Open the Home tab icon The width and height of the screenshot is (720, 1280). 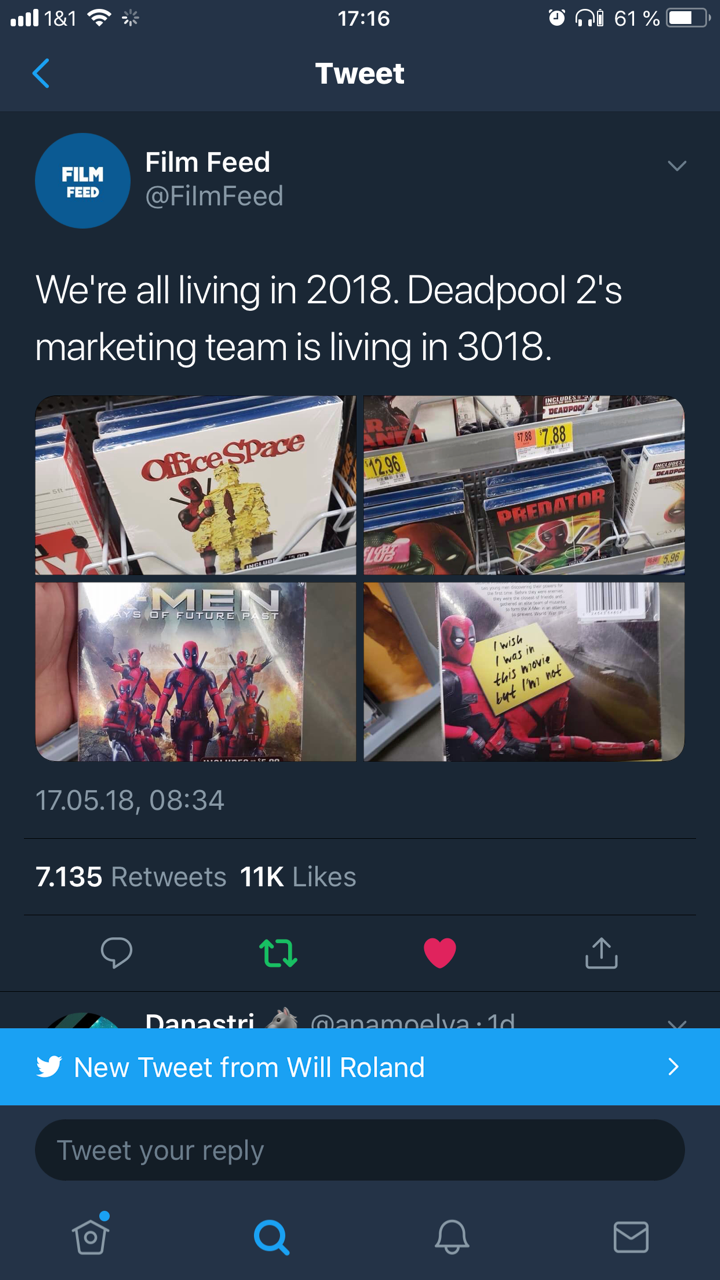[x=90, y=1236]
